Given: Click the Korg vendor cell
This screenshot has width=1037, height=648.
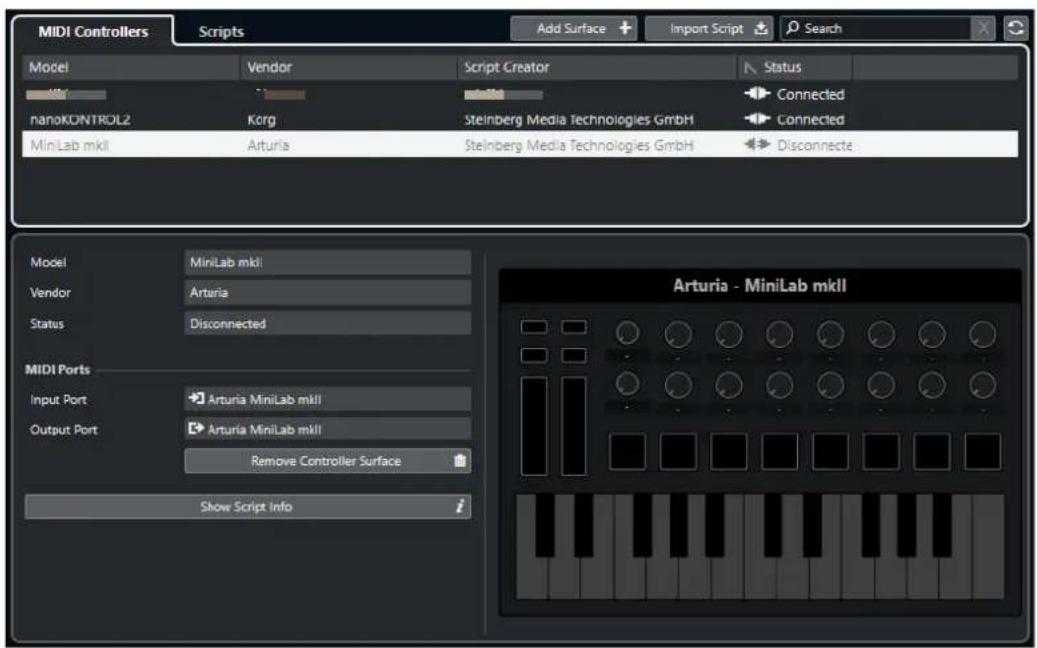Looking at the screenshot, I should (261, 120).
